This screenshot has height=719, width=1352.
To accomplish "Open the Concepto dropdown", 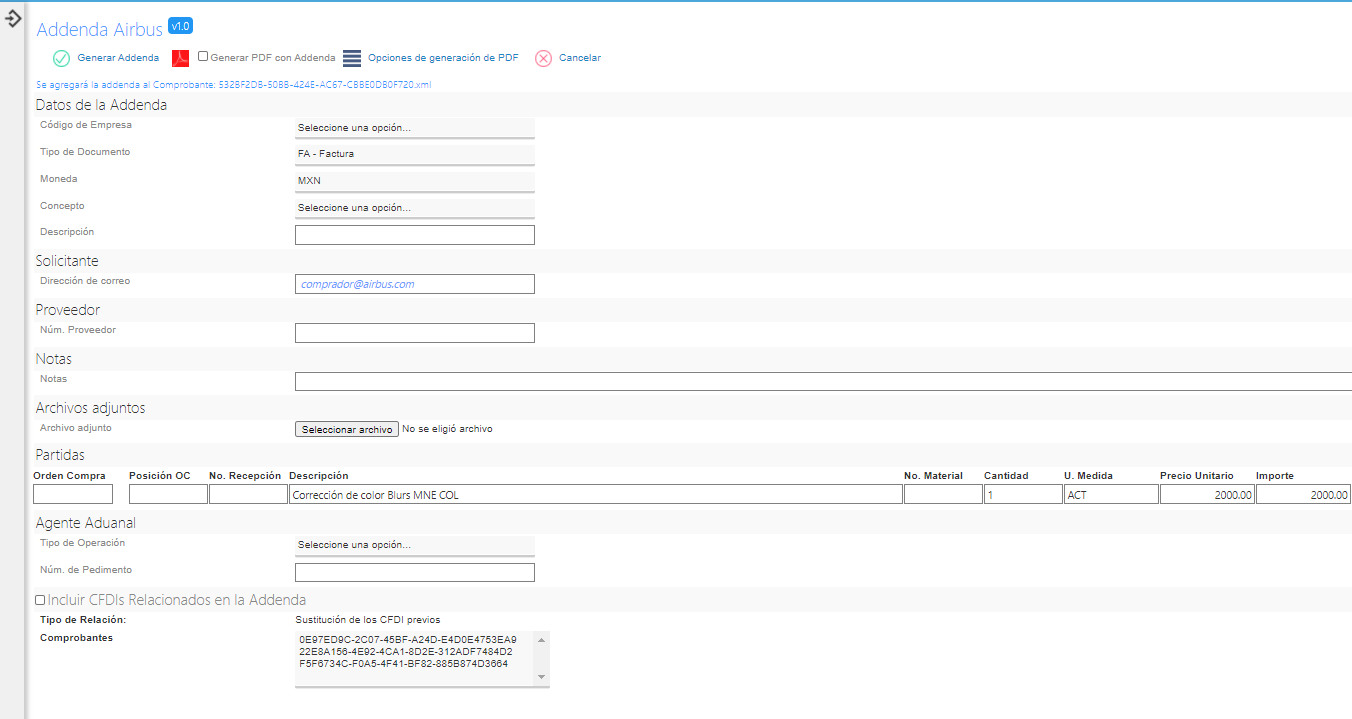I will [415, 208].
